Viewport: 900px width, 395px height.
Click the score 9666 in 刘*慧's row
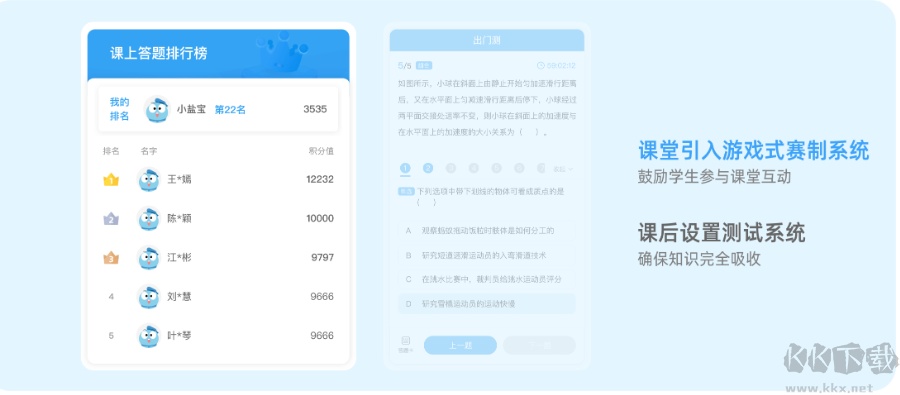322,297
